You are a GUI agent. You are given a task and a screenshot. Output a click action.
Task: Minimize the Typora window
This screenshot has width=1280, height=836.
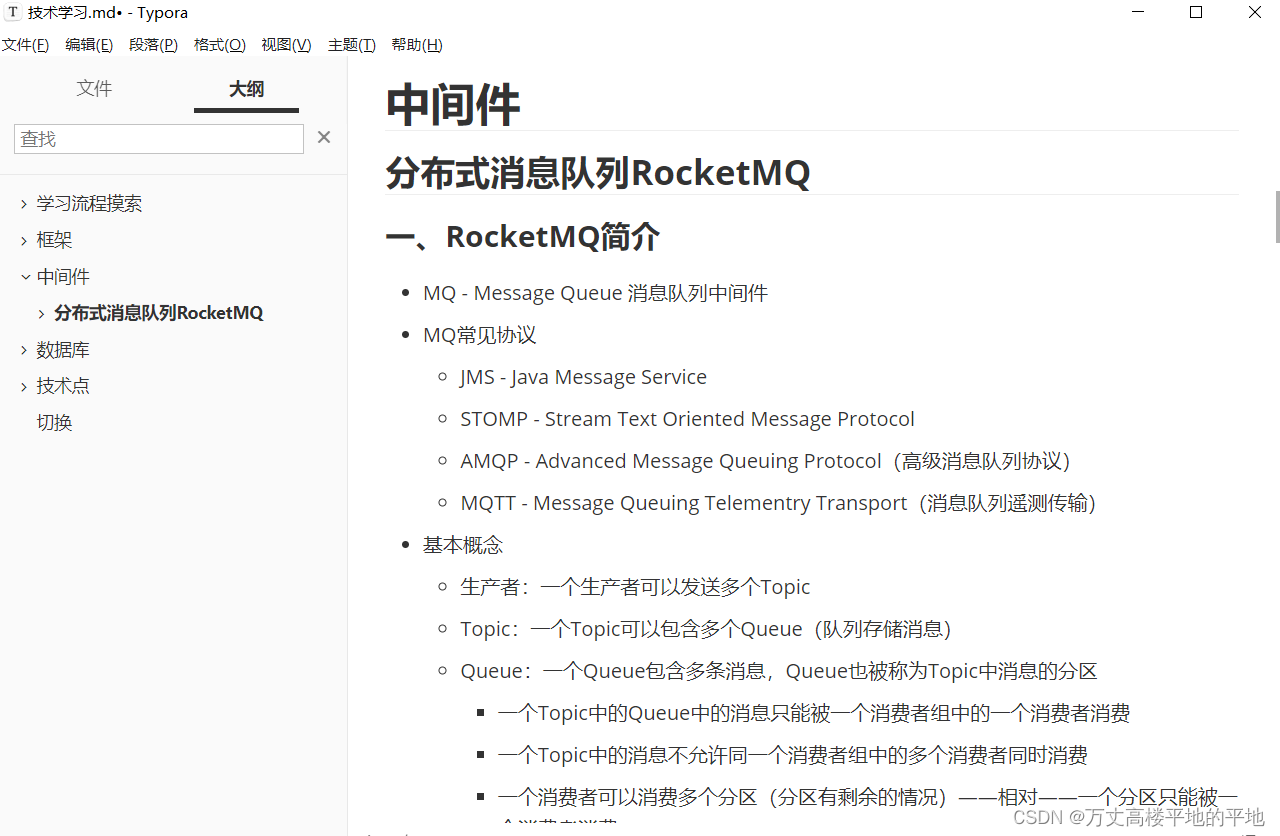[1138, 13]
